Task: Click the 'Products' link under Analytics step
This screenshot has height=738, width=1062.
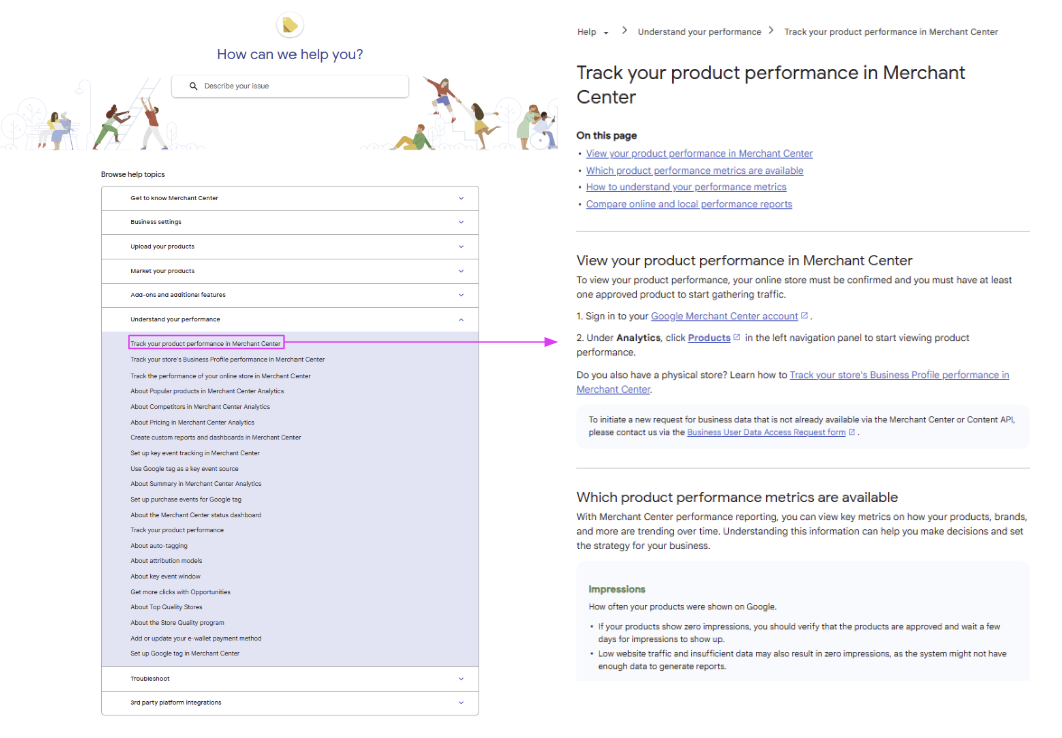Action: coord(709,338)
